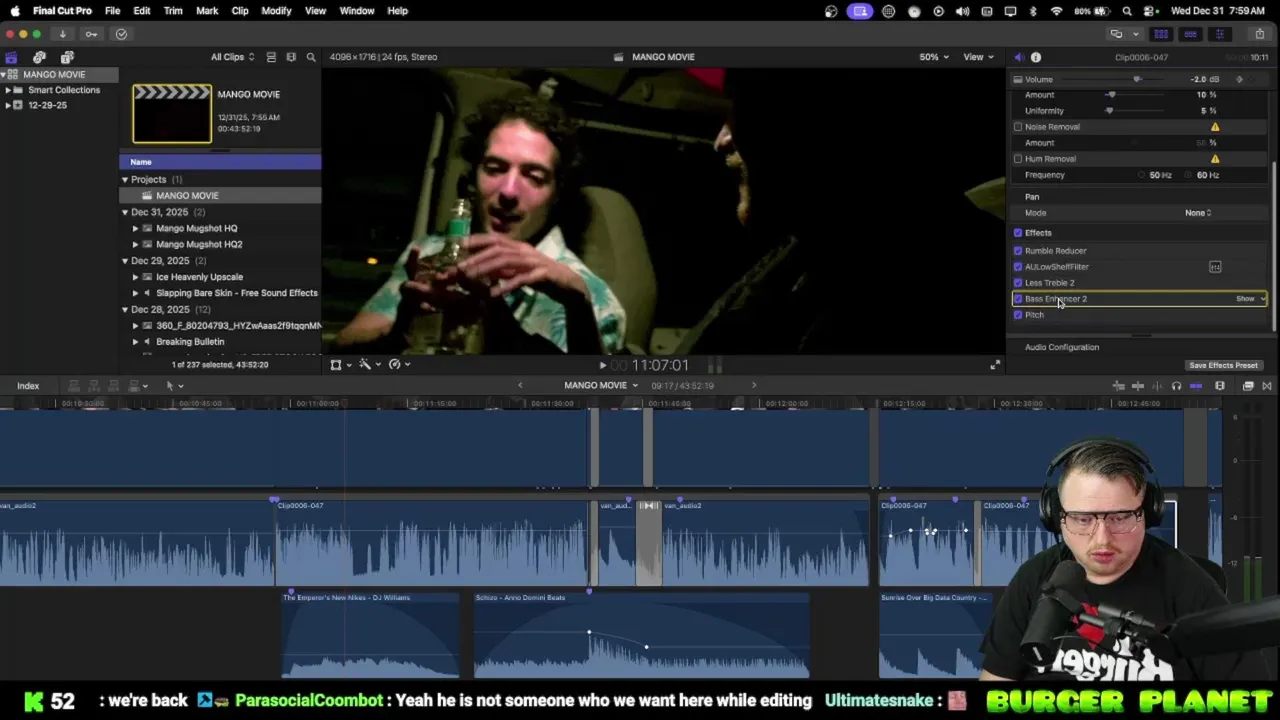This screenshot has width=1280, height=720.
Task: Enter full screen viewer playback
Action: tap(994, 365)
